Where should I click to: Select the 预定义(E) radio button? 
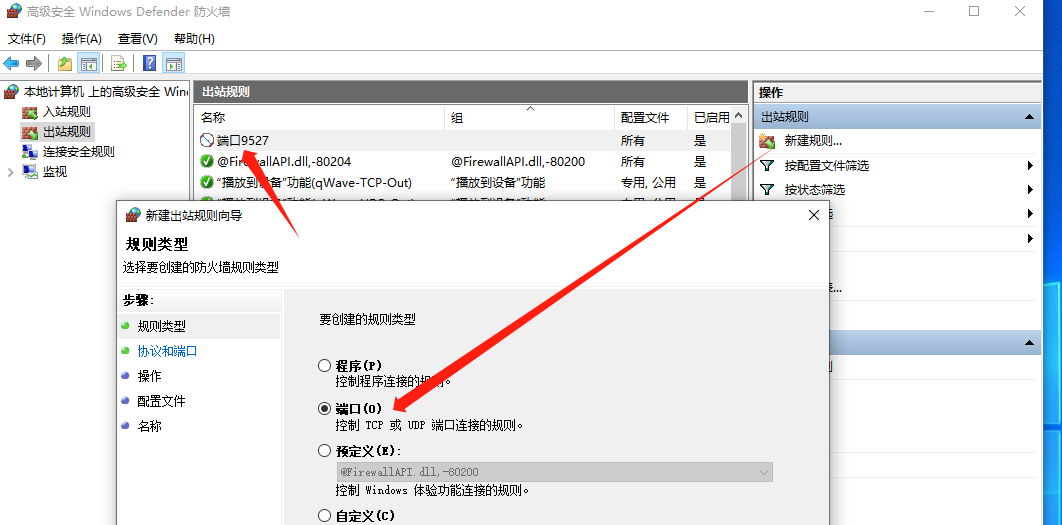(324, 450)
